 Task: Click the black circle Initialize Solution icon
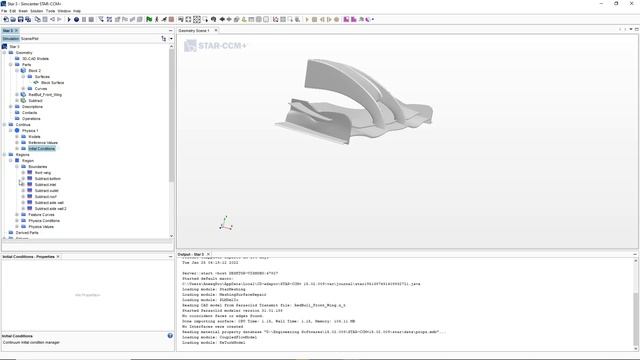click(x=76, y=19)
